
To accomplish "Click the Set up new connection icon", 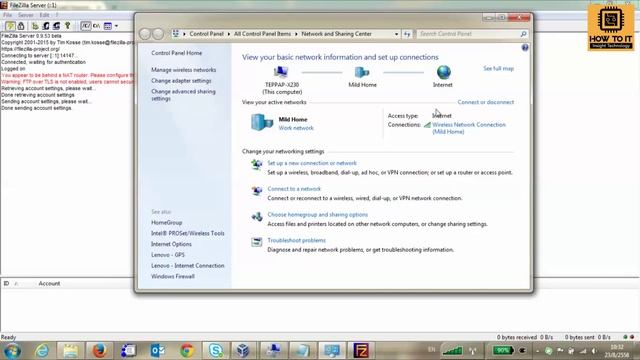I will [256, 165].
